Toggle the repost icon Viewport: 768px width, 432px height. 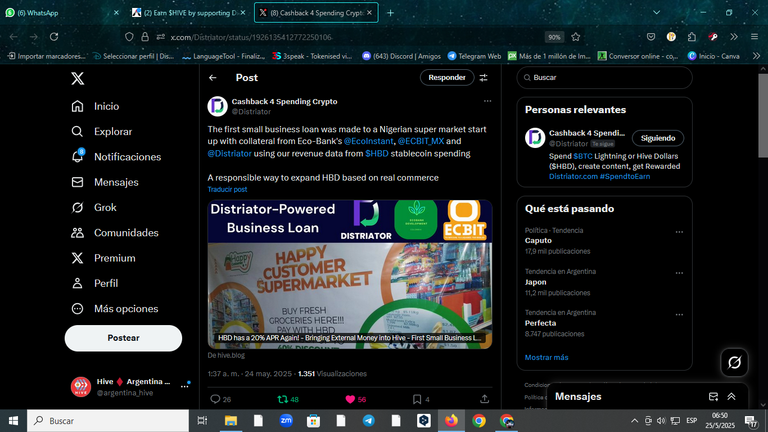[x=283, y=399]
